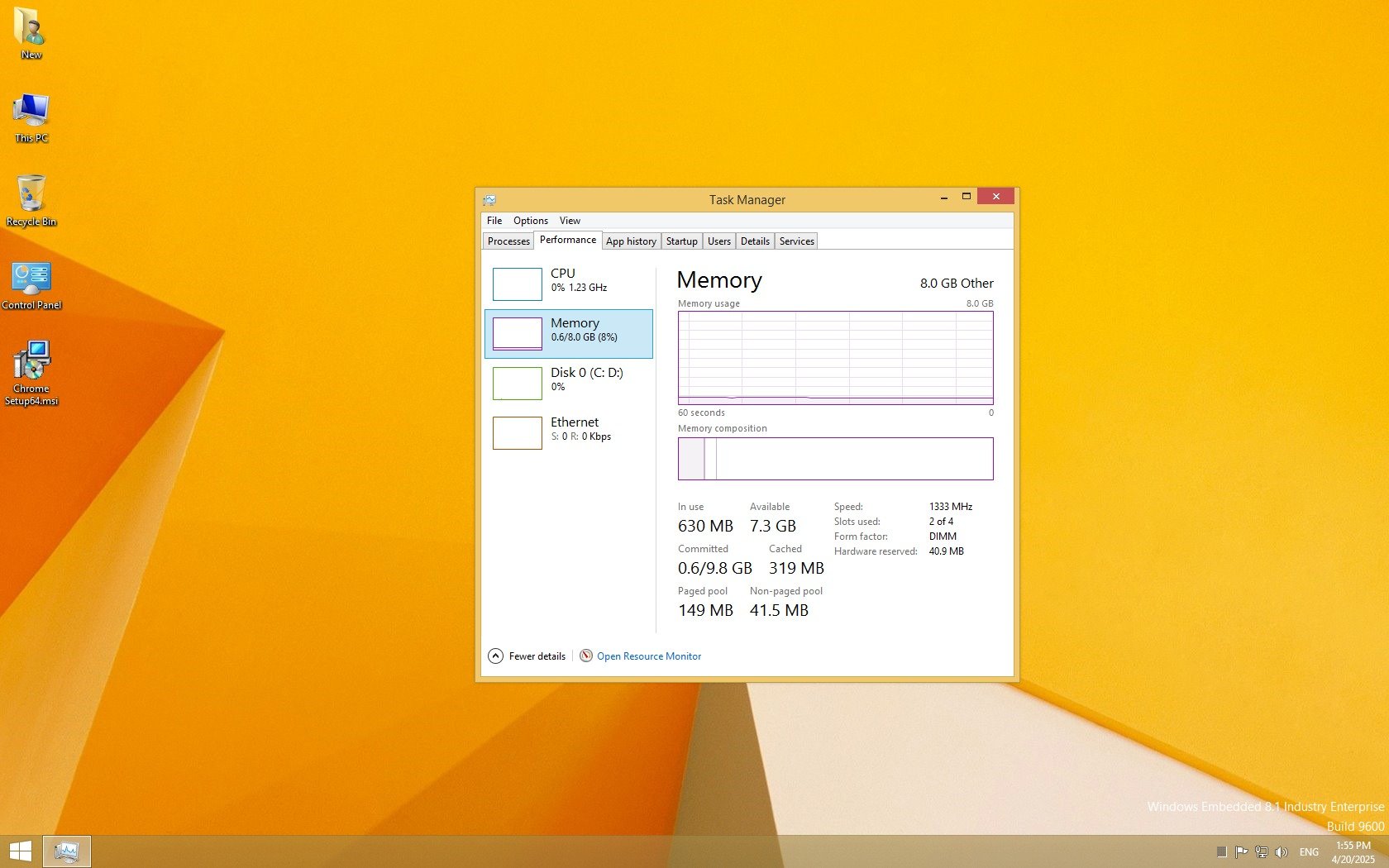Click the Memory composition bar

tap(835, 459)
